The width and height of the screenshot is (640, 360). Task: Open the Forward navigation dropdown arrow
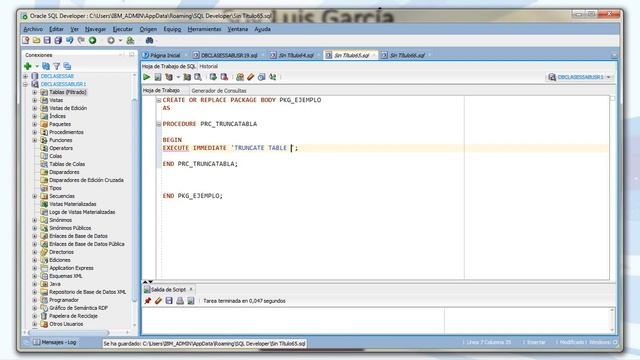(x=120, y=40)
